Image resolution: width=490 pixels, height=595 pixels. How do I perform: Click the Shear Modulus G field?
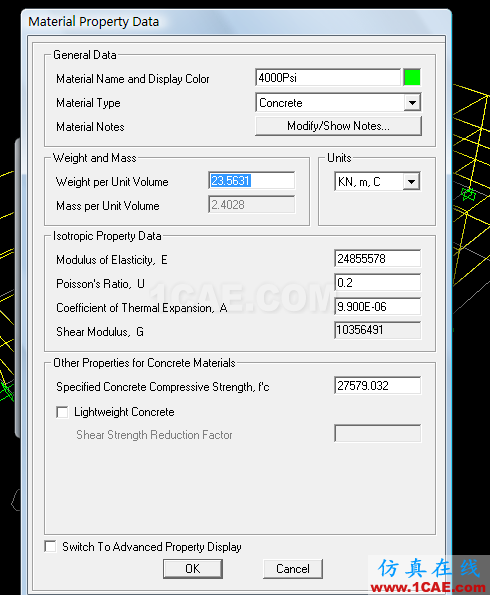377,330
